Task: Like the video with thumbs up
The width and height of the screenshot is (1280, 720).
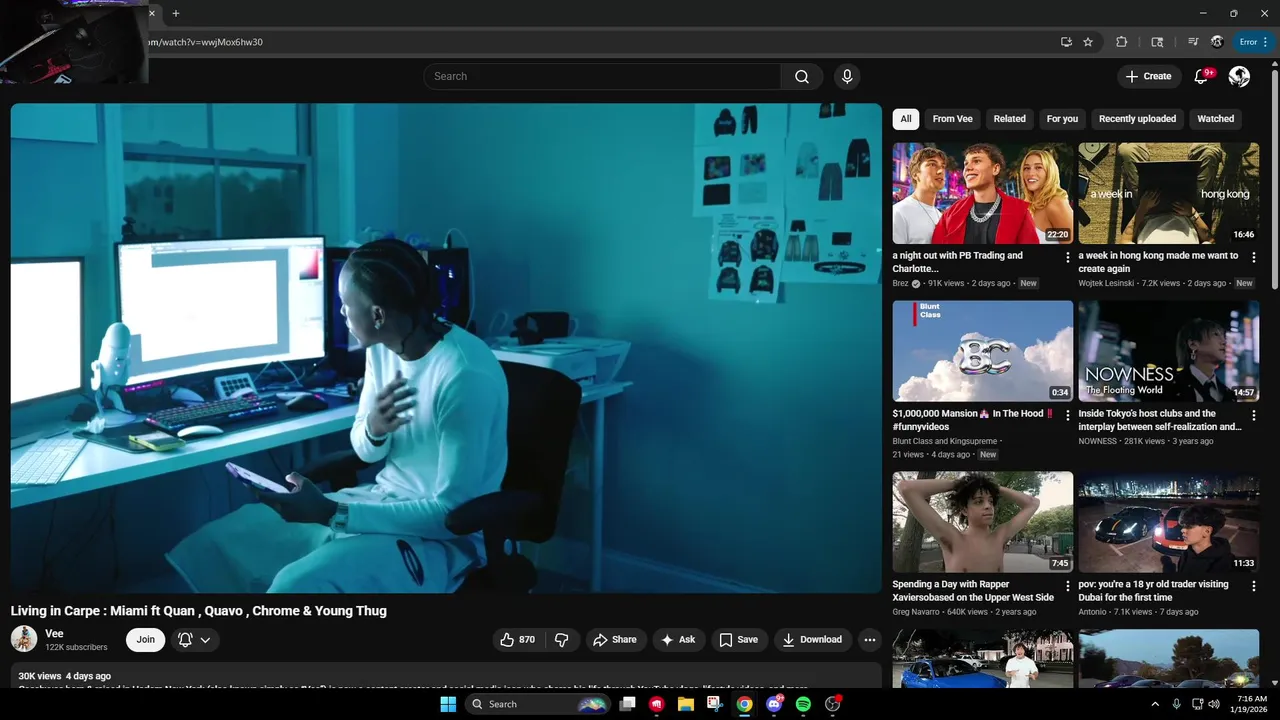Action: [x=519, y=640]
